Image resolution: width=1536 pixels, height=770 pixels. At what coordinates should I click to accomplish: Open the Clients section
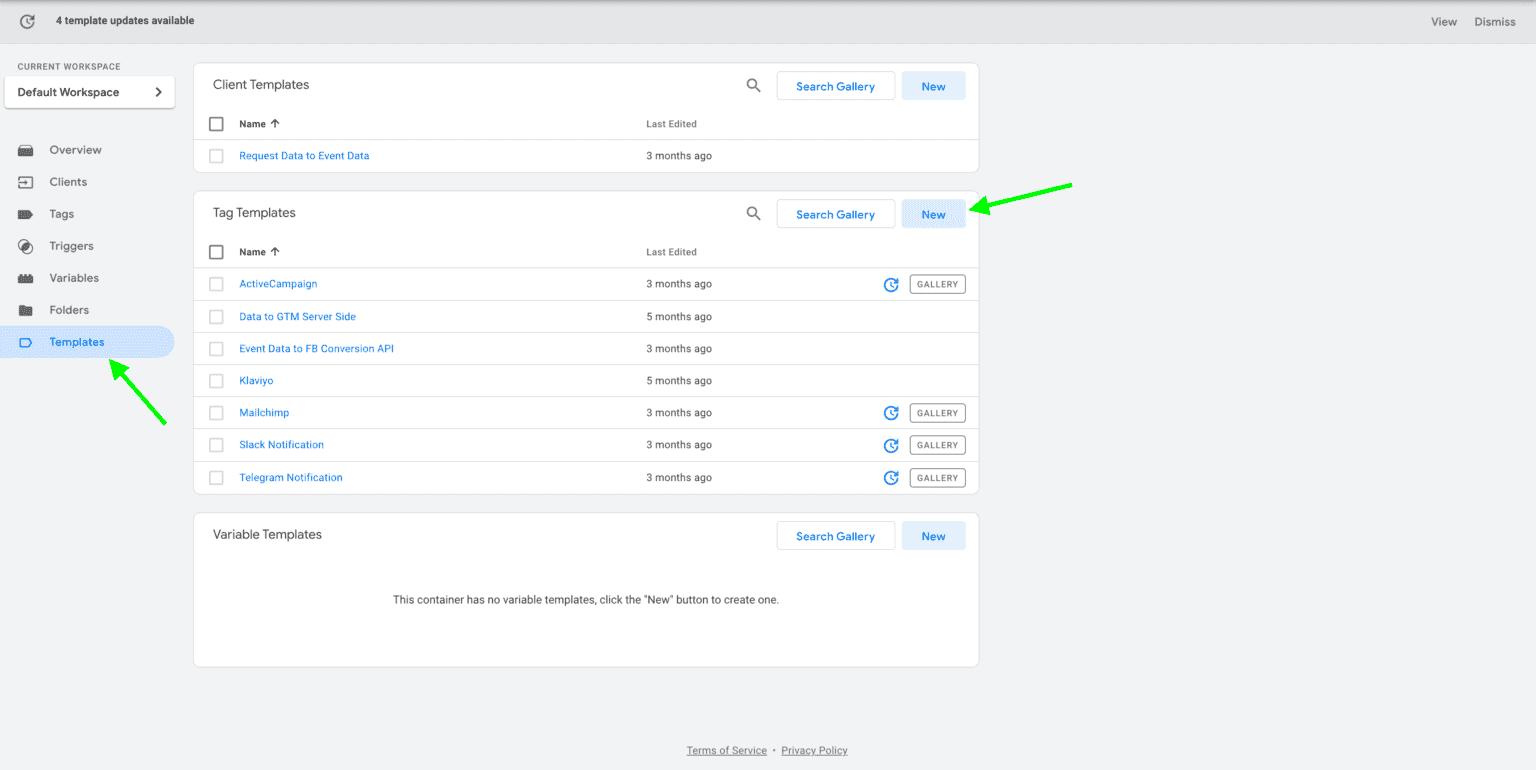click(x=68, y=182)
